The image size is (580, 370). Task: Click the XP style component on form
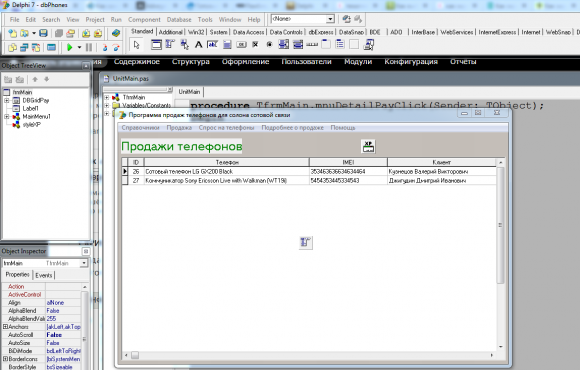tap(368, 147)
